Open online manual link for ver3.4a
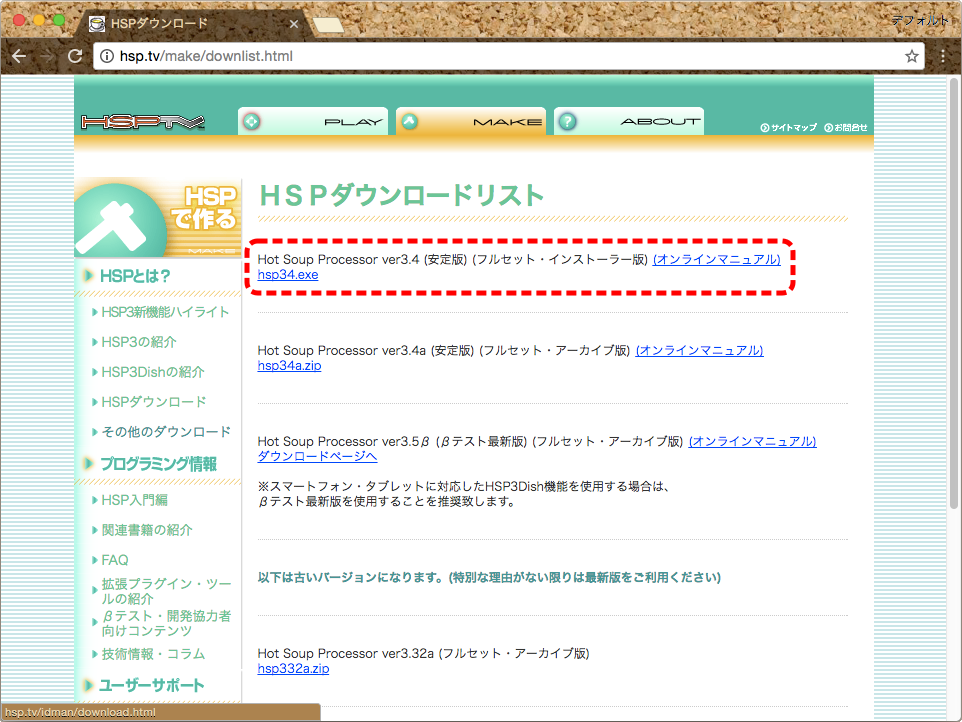This screenshot has width=962, height=722. click(x=699, y=350)
